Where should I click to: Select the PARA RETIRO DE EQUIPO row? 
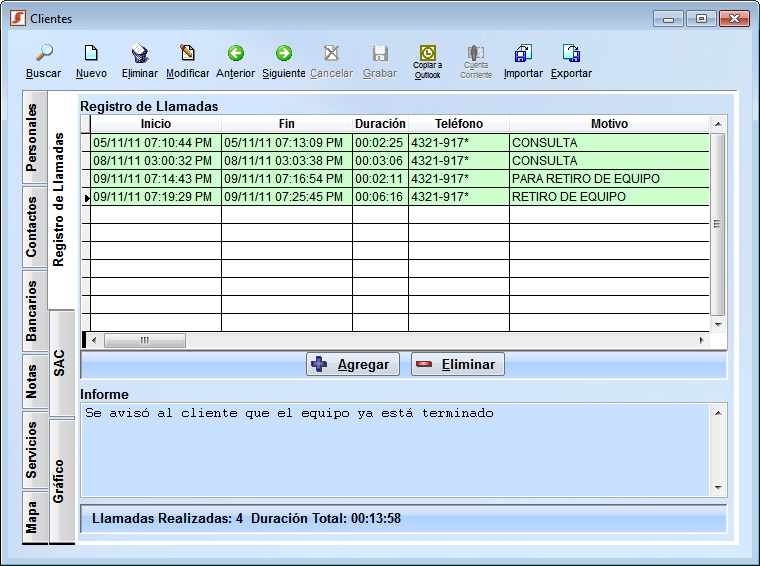585,179
